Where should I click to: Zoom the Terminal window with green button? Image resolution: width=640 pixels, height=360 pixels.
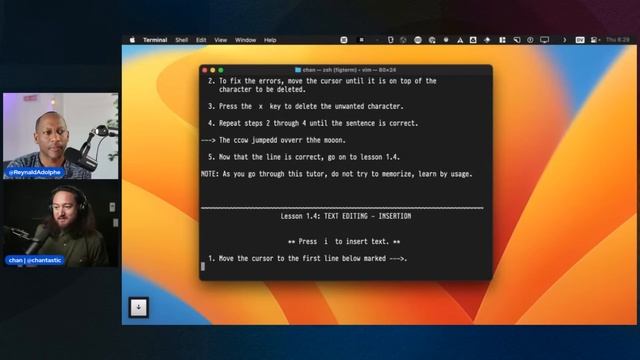[x=221, y=70]
